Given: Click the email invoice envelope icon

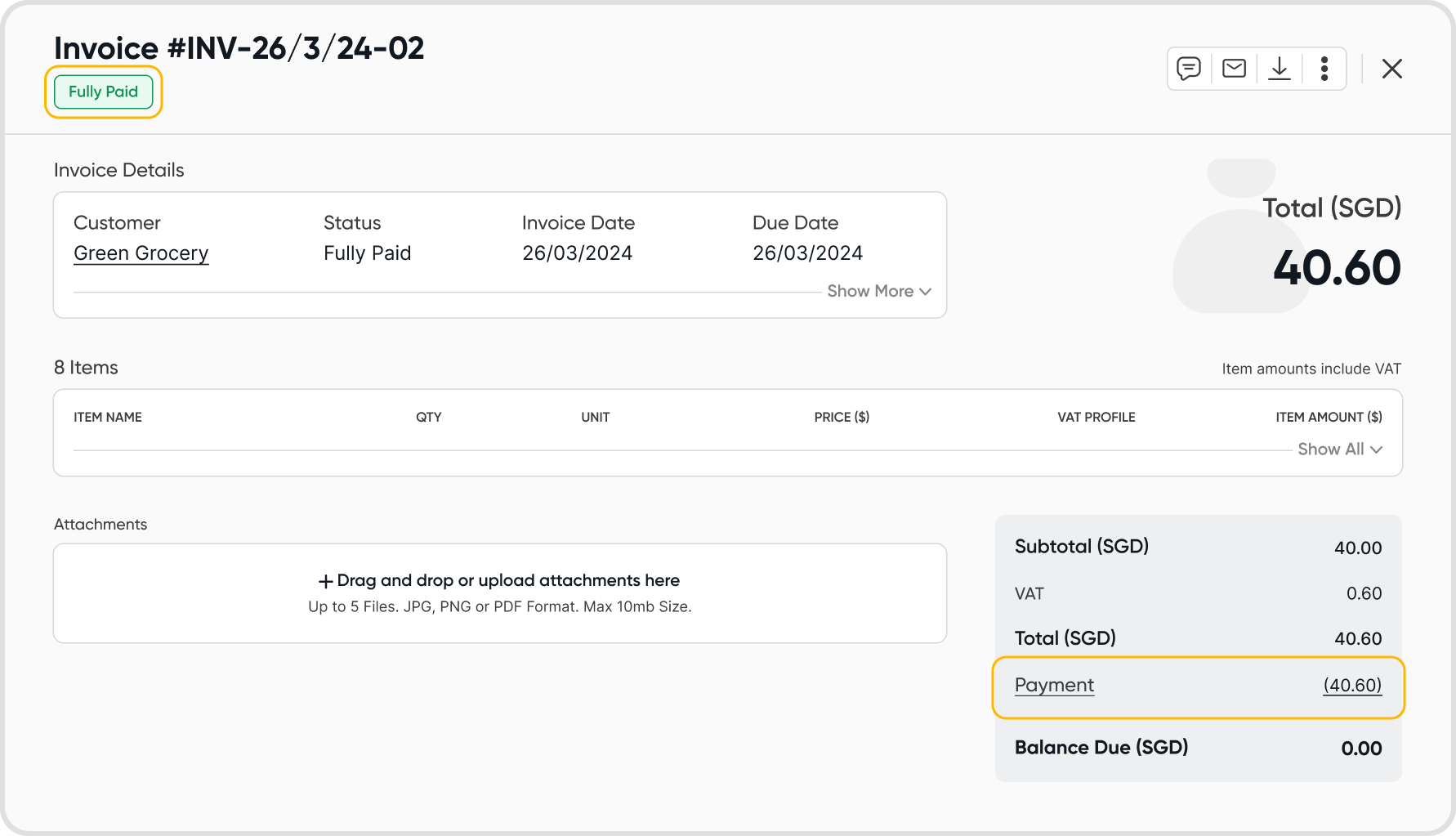Looking at the screenshot, I should [1234, 69].
